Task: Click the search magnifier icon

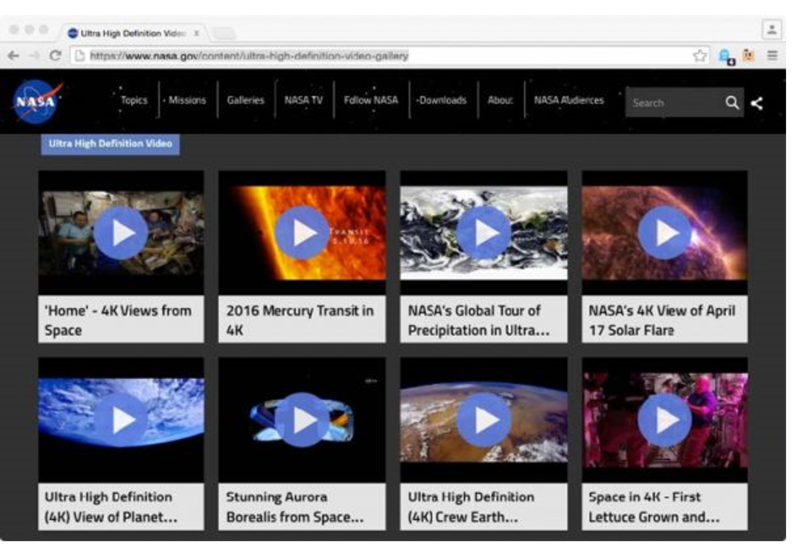Action: tap(732, 102)
